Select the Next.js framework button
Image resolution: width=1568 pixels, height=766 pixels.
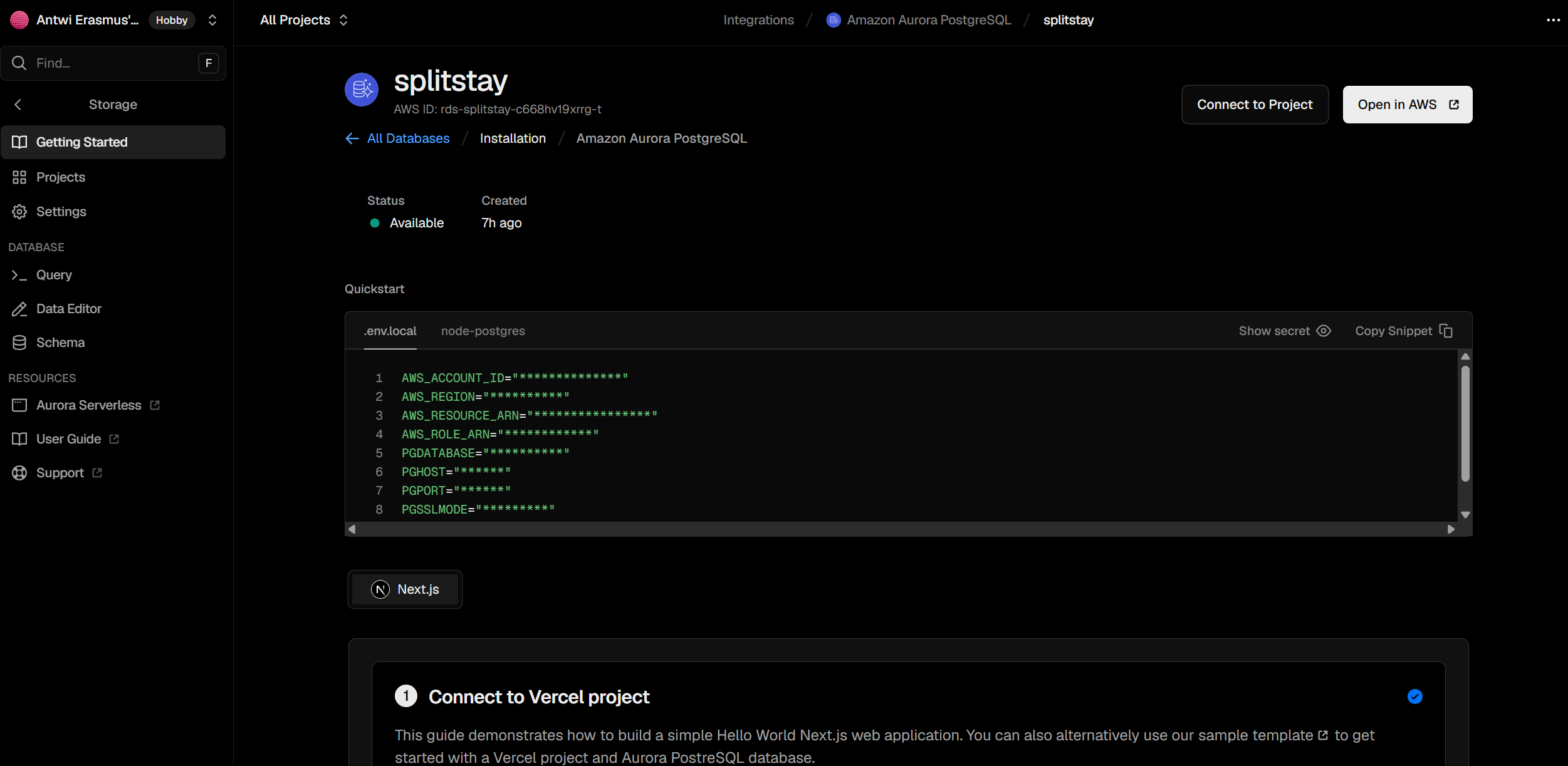pos(405,589)
